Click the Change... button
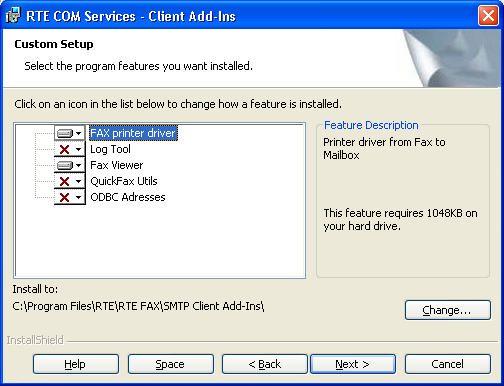Image resolution: width=504 pixels, height=386 pixels. point(448,310)
